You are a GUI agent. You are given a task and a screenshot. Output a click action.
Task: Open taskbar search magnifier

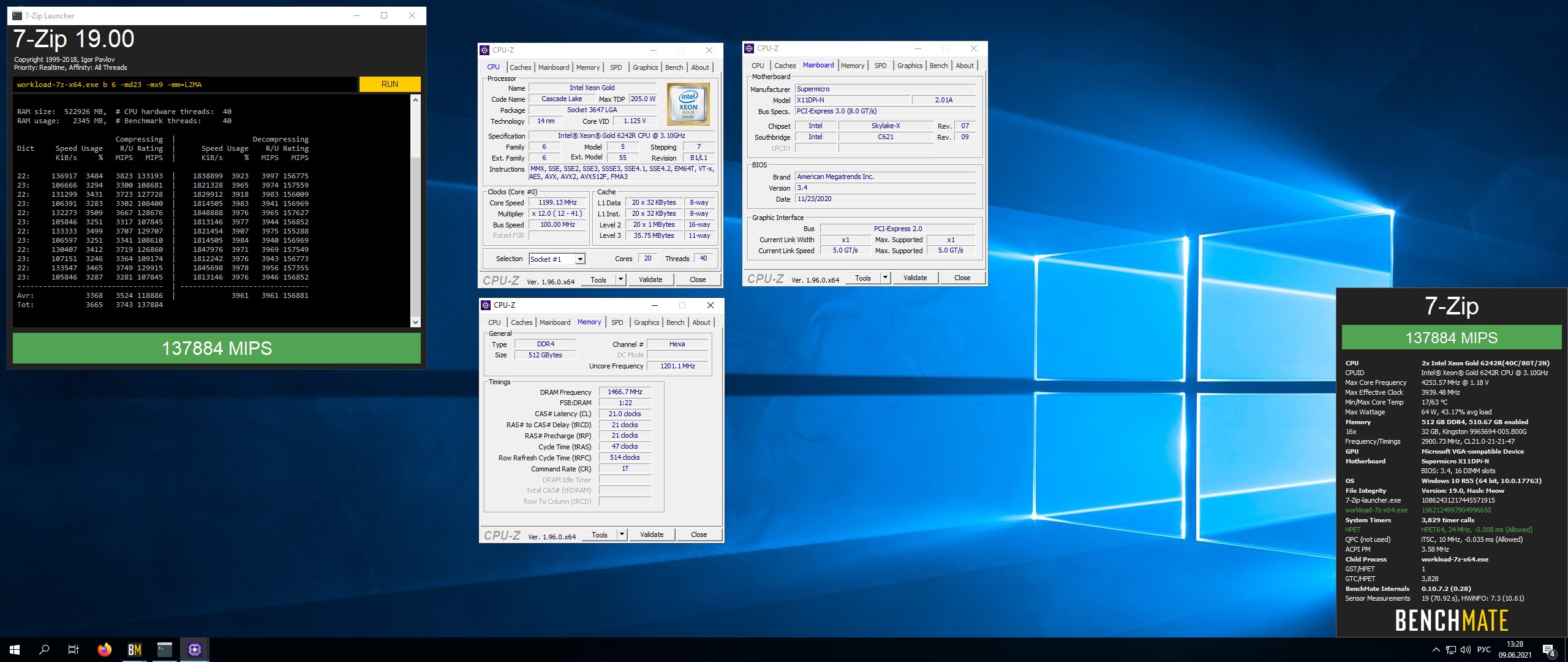[44, 650]
